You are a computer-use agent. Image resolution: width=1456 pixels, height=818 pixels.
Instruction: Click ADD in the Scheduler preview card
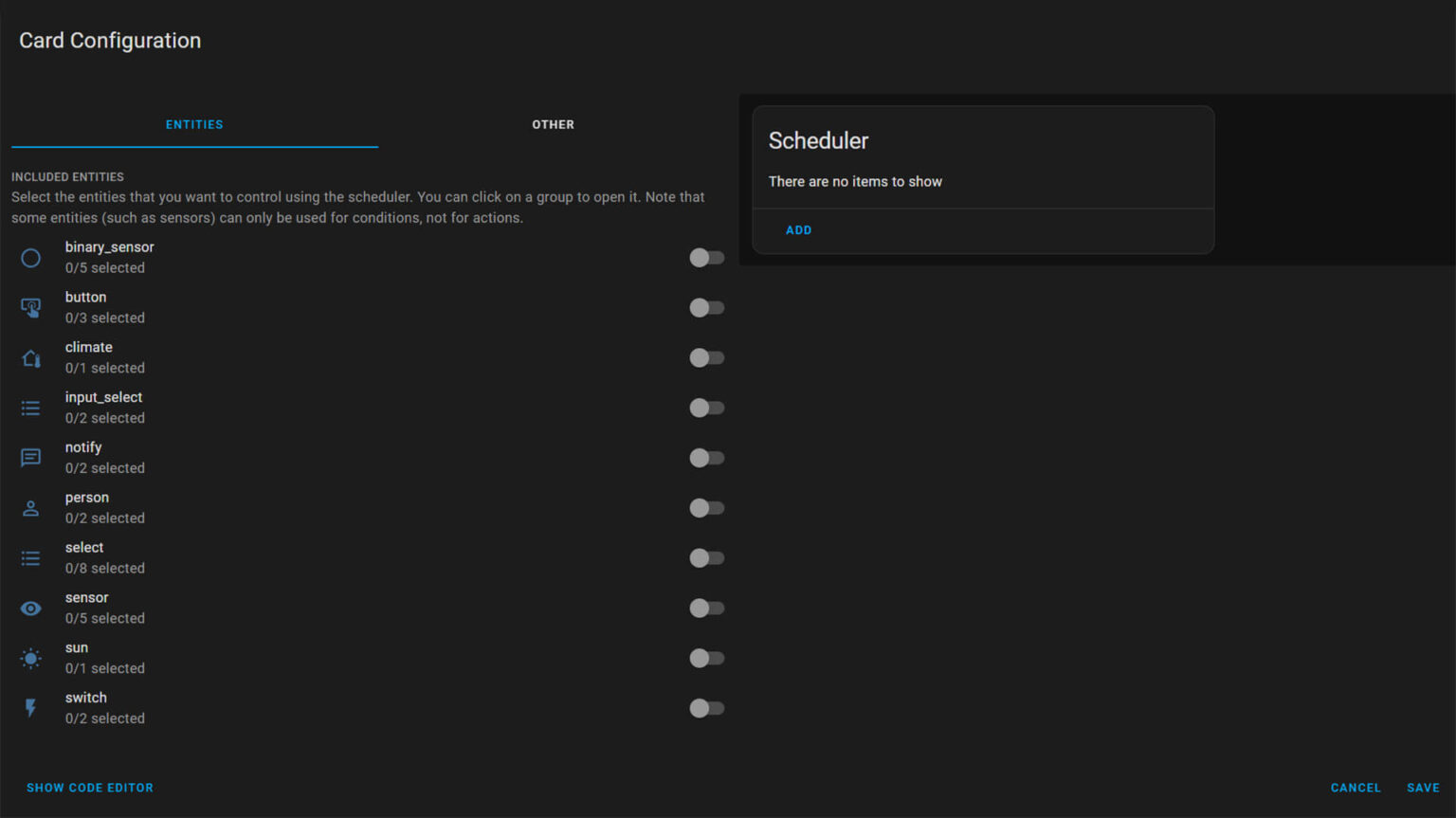[x=798, y=229]
